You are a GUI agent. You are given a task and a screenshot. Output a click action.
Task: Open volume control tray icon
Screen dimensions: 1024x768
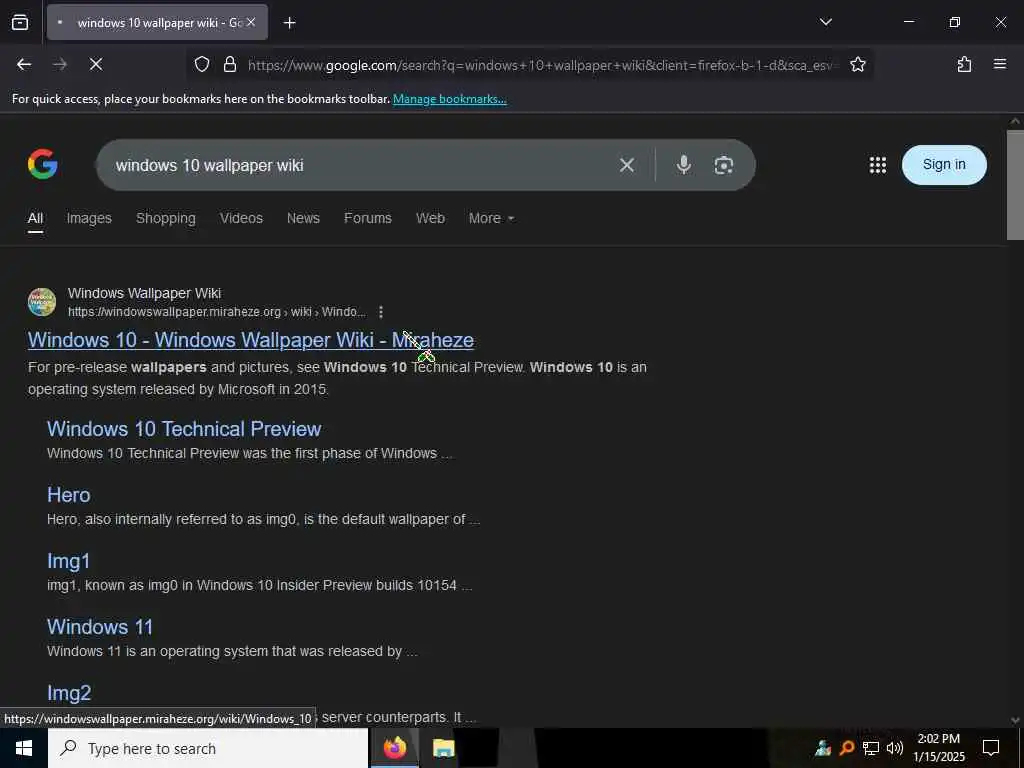[895, 748]
